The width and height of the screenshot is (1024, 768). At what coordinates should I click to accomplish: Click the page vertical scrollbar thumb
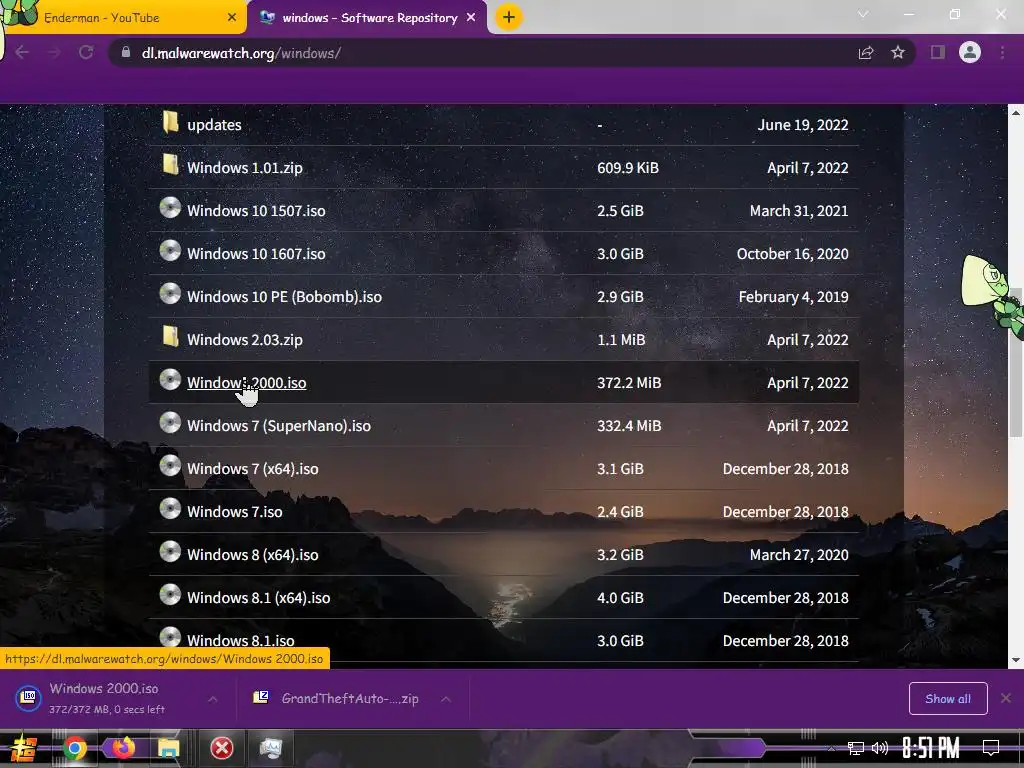tap(1016, 362)
